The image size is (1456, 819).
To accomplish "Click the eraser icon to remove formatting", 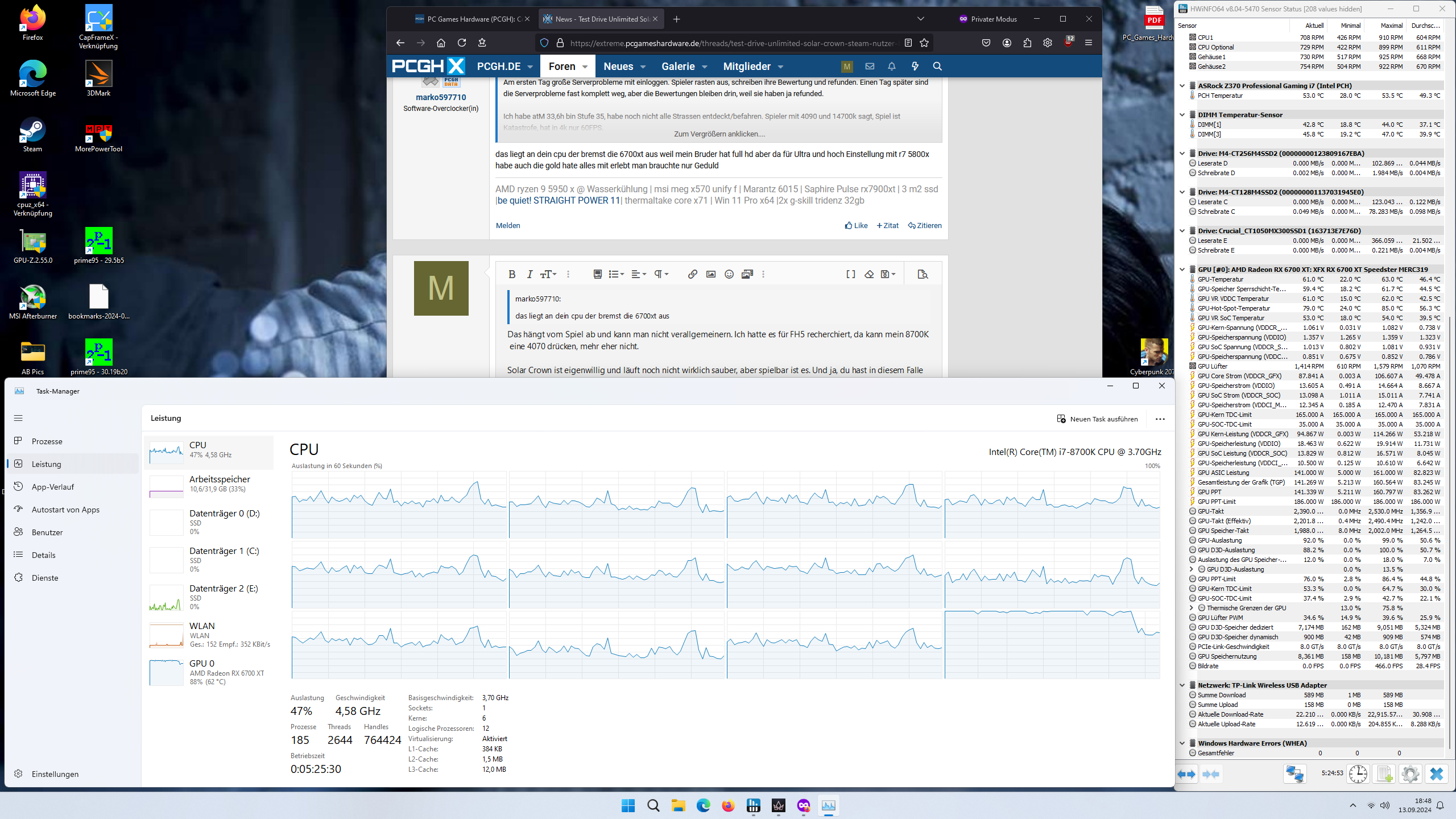I will point(869,274).
